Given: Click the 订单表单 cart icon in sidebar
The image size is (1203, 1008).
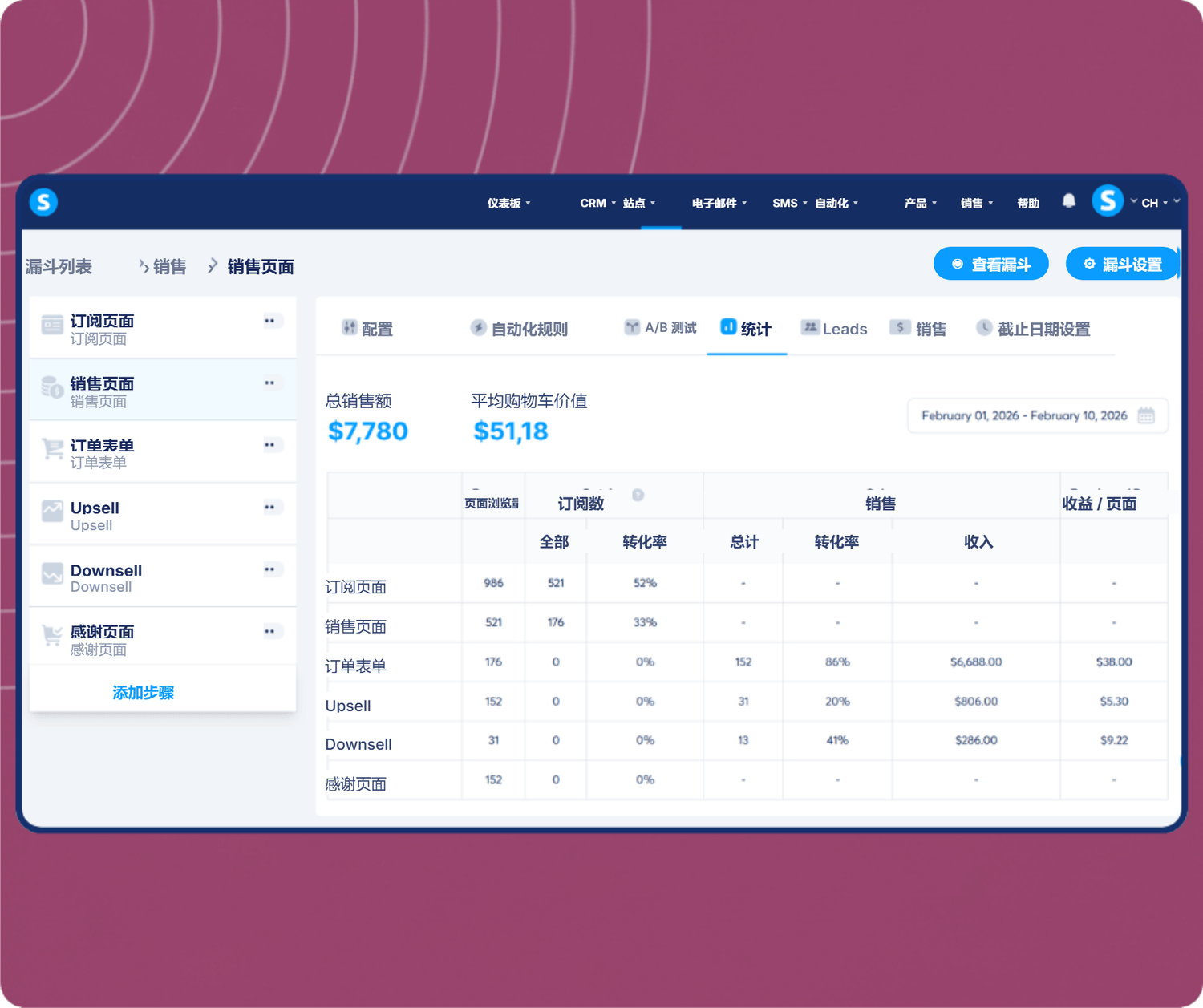Looking at the screenshot, I should pos(52,449).
